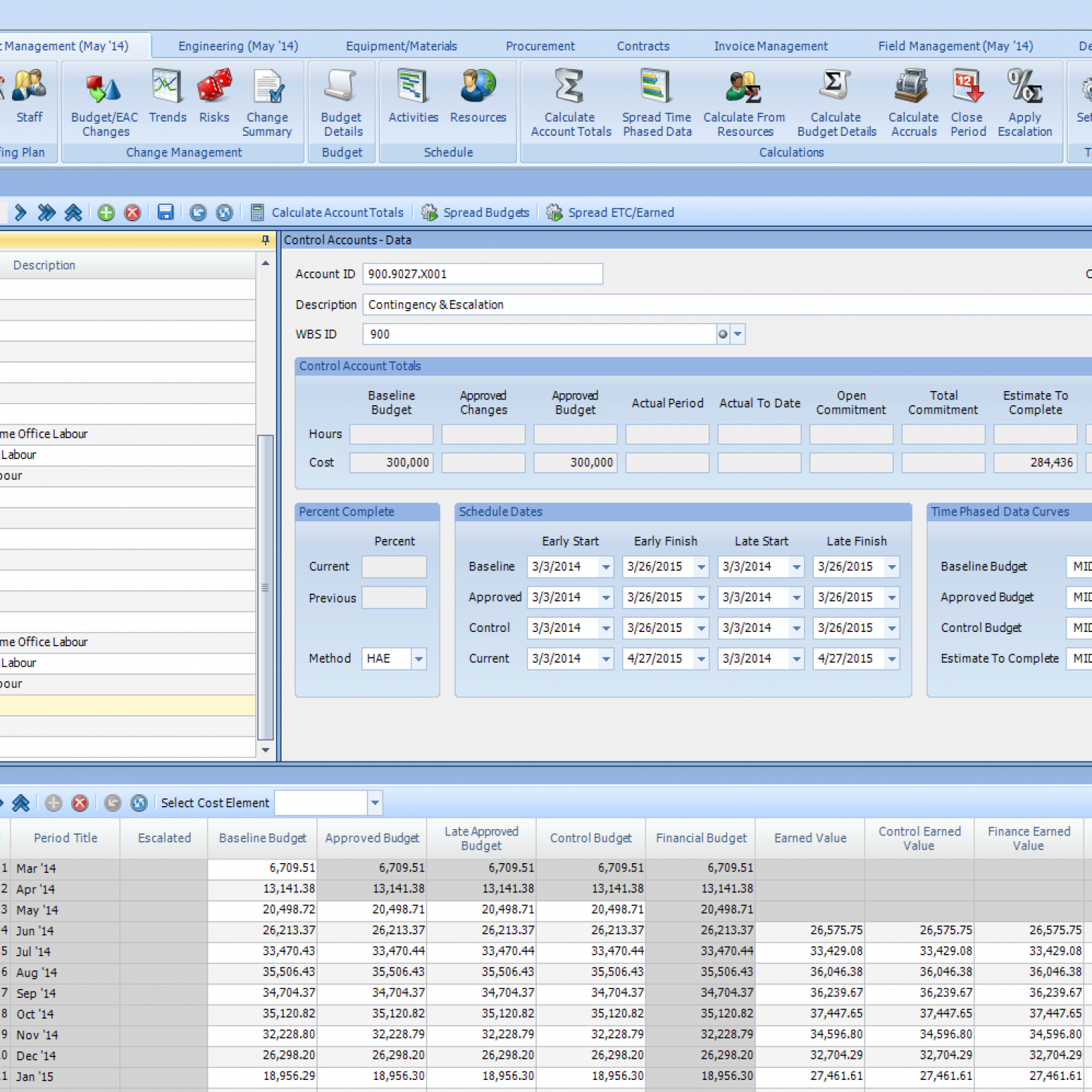Click the Earned Value column header
Image resolution: width=1092 pixels, height=1092 pixels.
click(810, 838)
